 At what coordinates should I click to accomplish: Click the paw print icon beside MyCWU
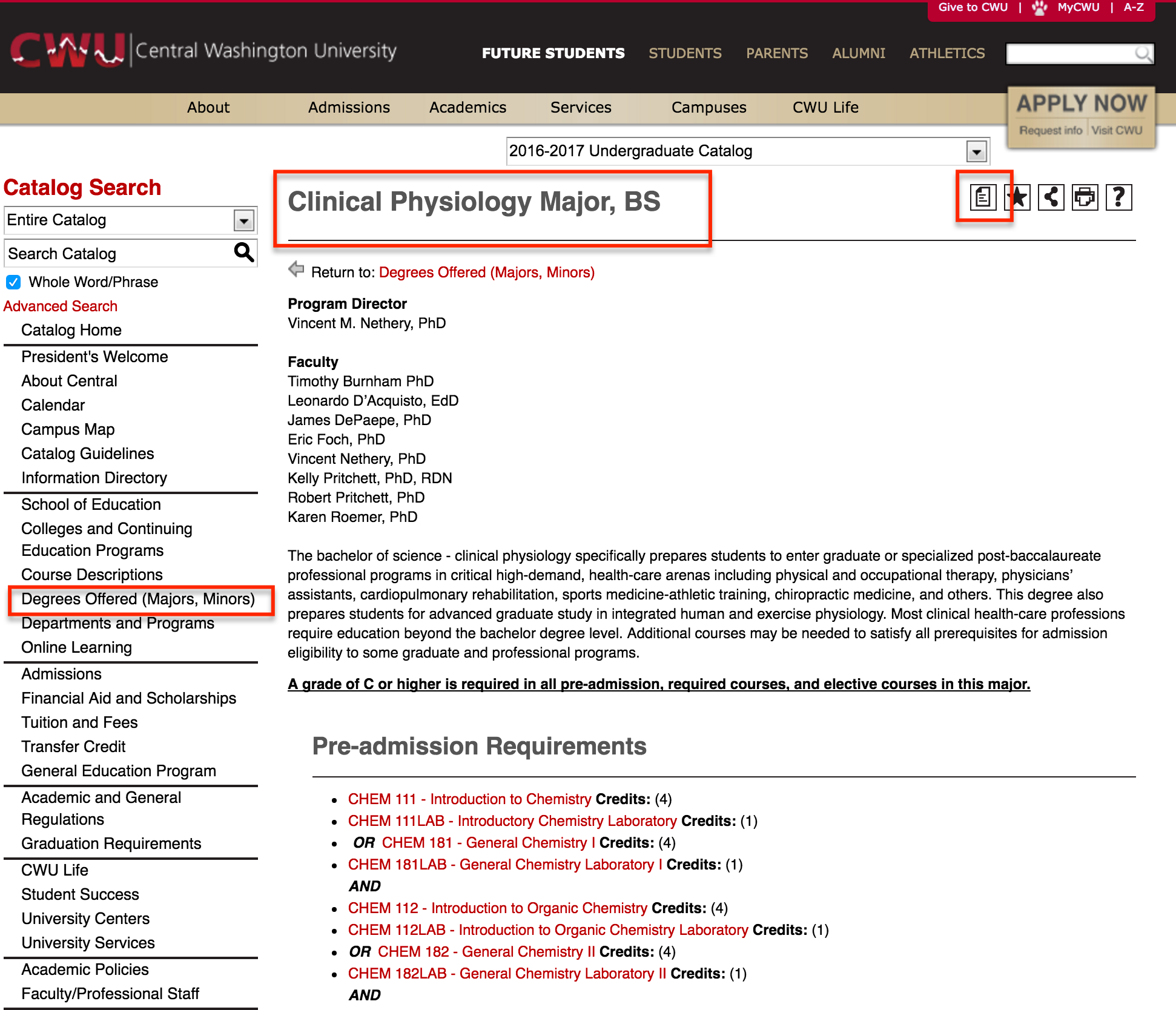1040,8
